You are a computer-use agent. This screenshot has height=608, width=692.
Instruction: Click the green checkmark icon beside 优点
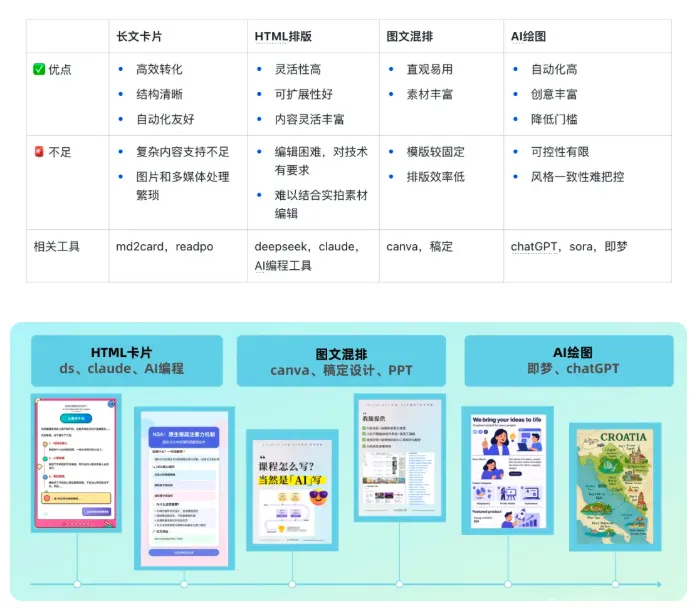pyautogui.click(x=39, y=69)
